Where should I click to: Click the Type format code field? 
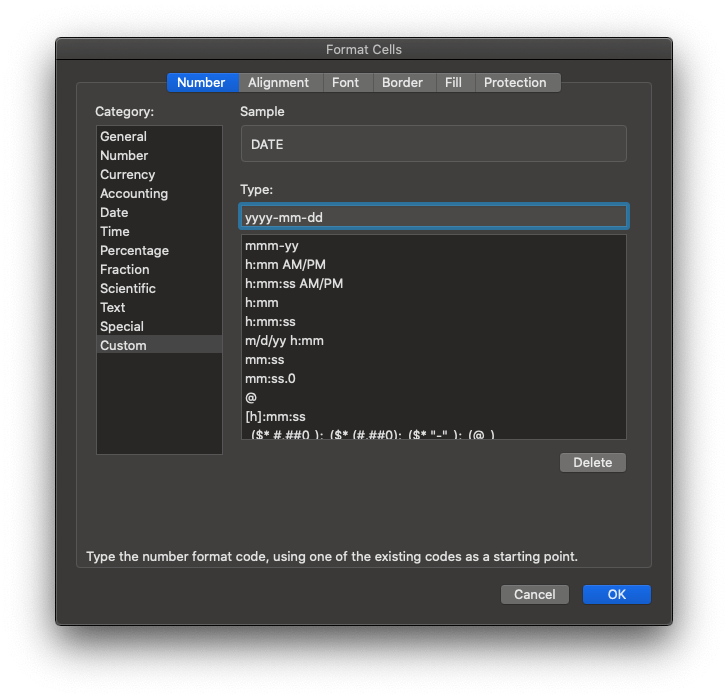point(433,217)
